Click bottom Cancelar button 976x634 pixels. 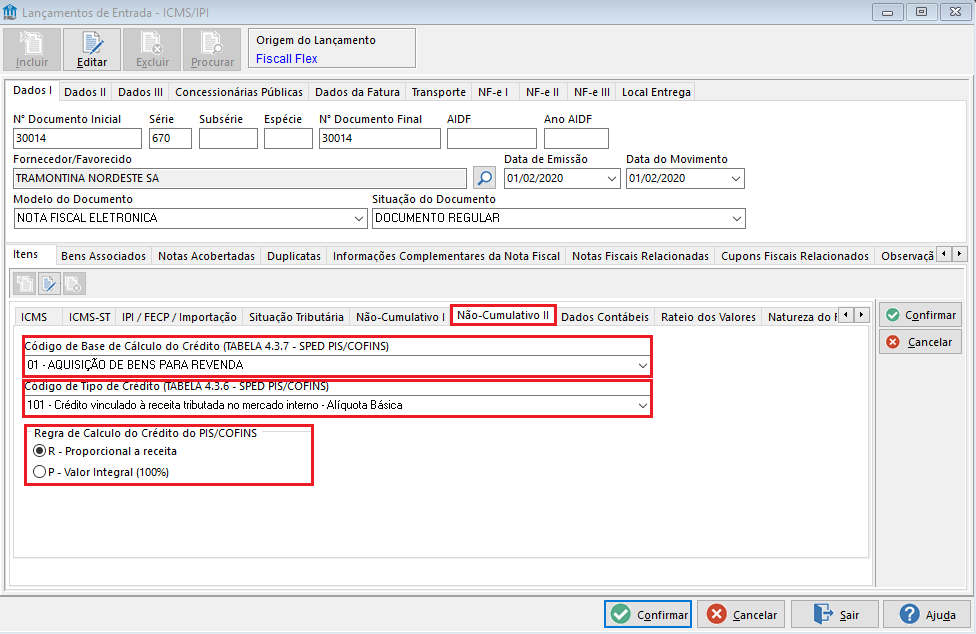tap(741, 615)
